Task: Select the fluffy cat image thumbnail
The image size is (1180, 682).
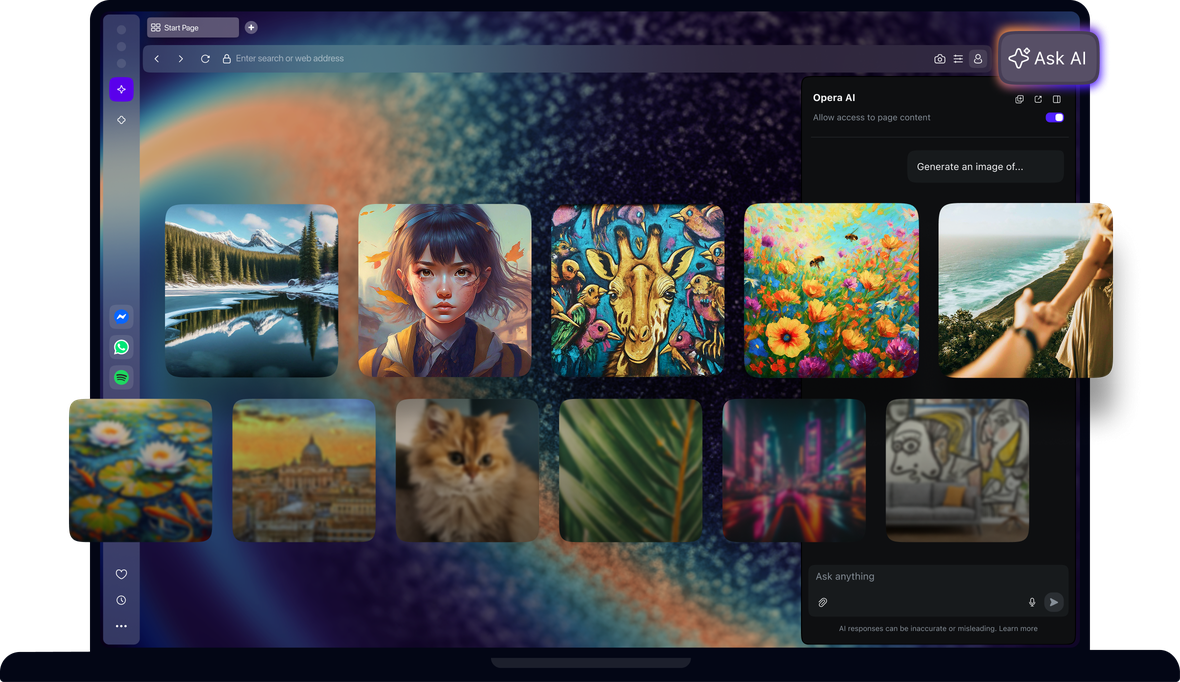Action: click(467, 470)
